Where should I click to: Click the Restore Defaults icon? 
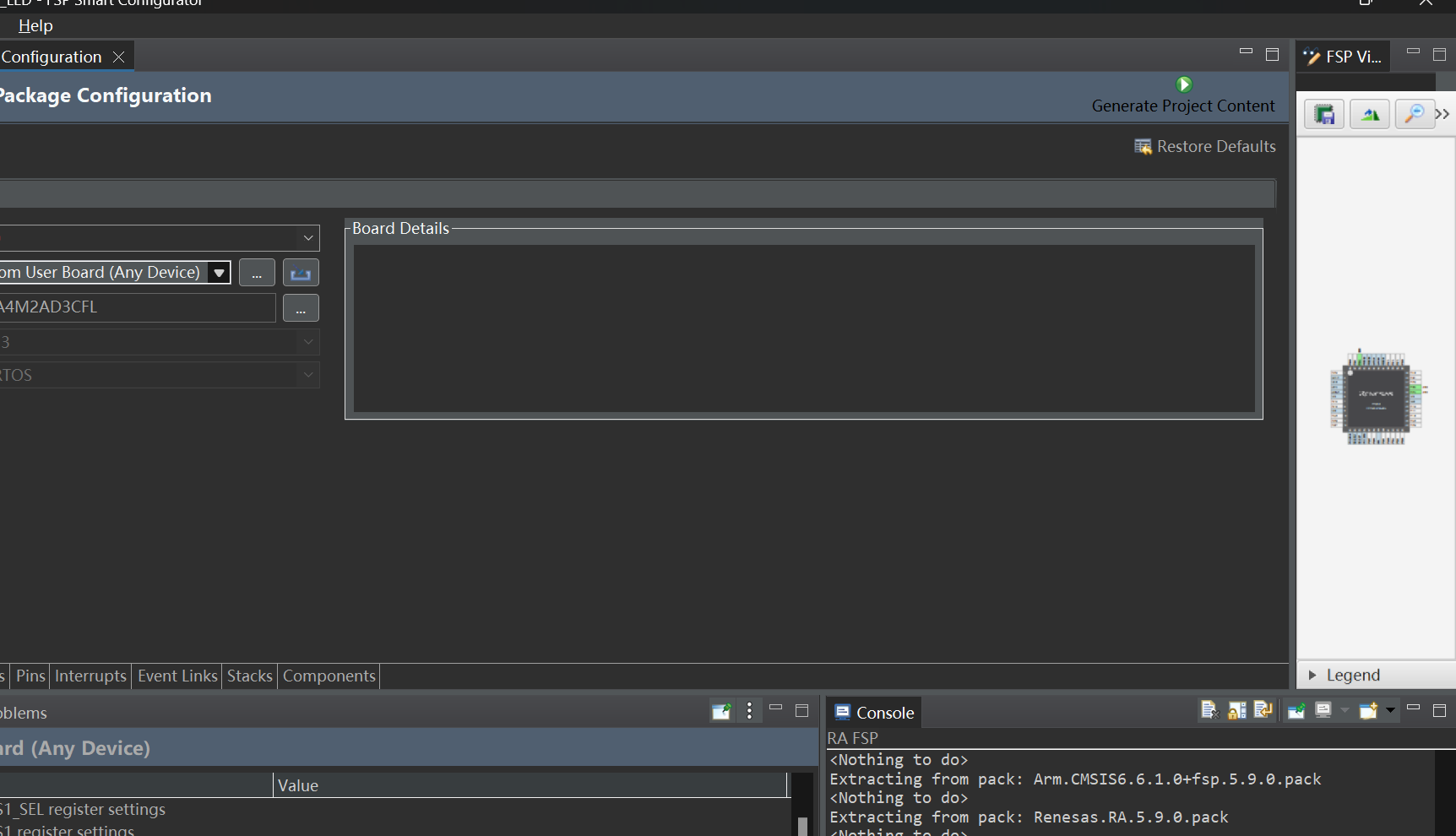tap(1143, 147)
